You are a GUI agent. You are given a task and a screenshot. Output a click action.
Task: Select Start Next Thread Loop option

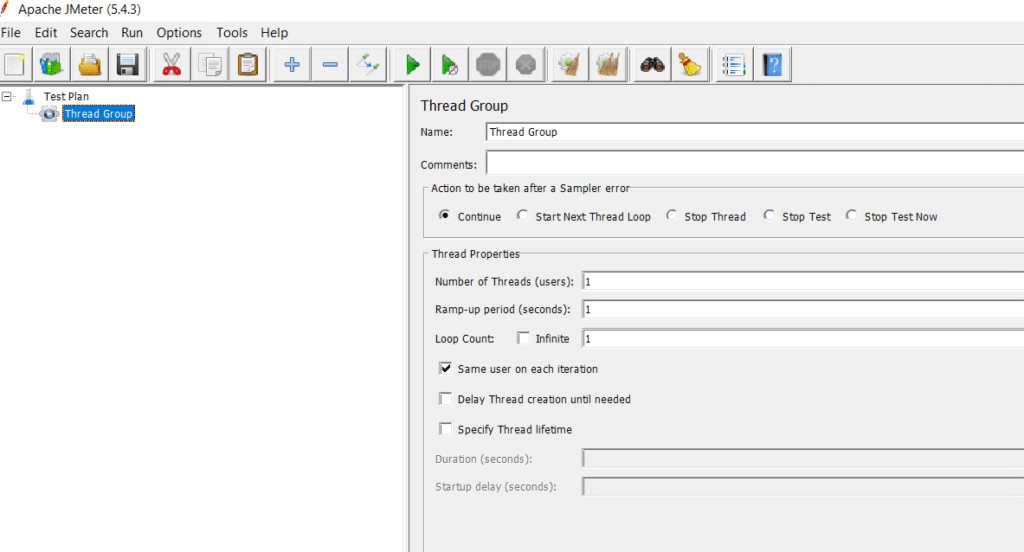coord(522,216)
